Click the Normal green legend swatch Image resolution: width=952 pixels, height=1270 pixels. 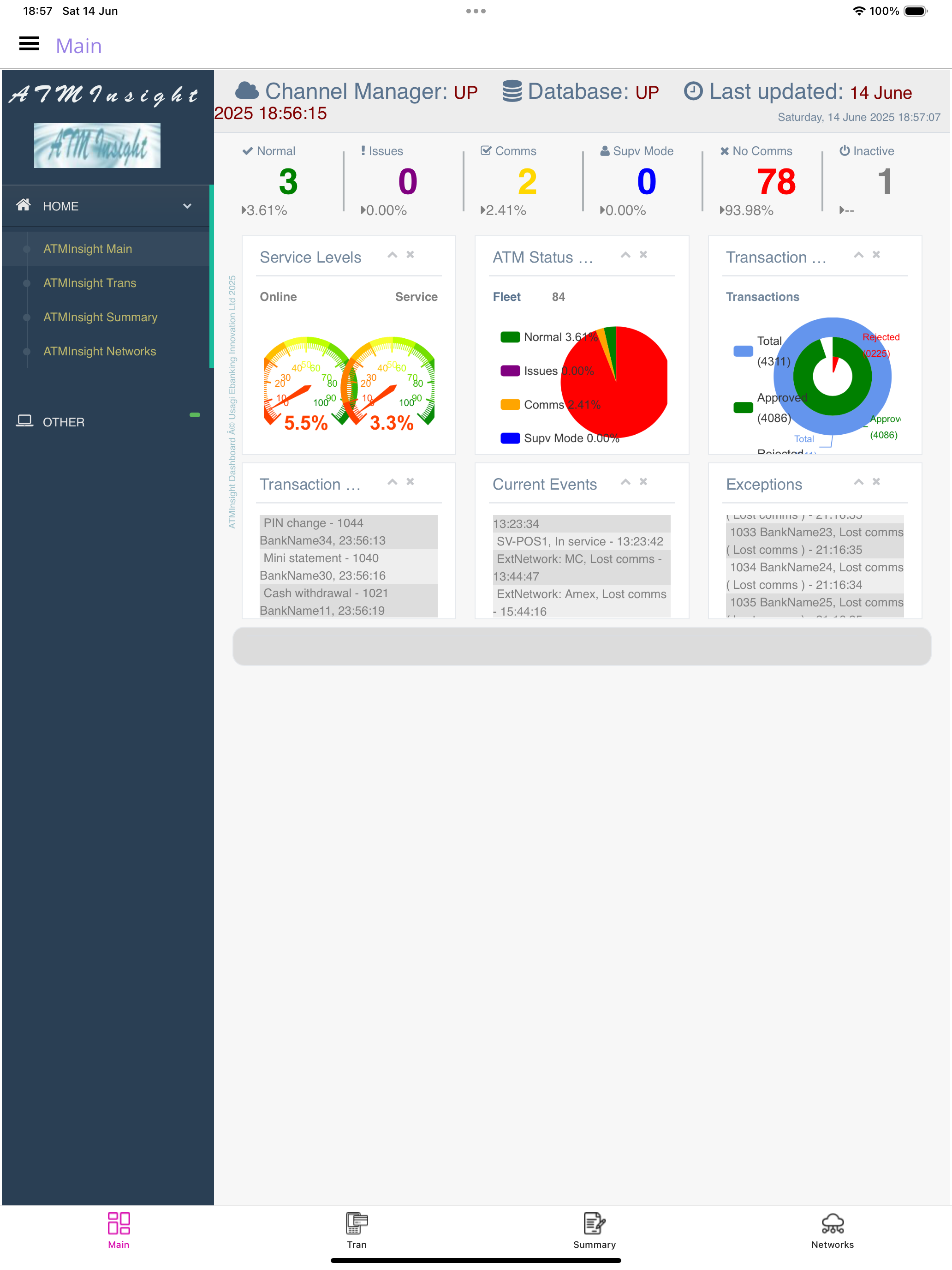(x=510, y=337)
